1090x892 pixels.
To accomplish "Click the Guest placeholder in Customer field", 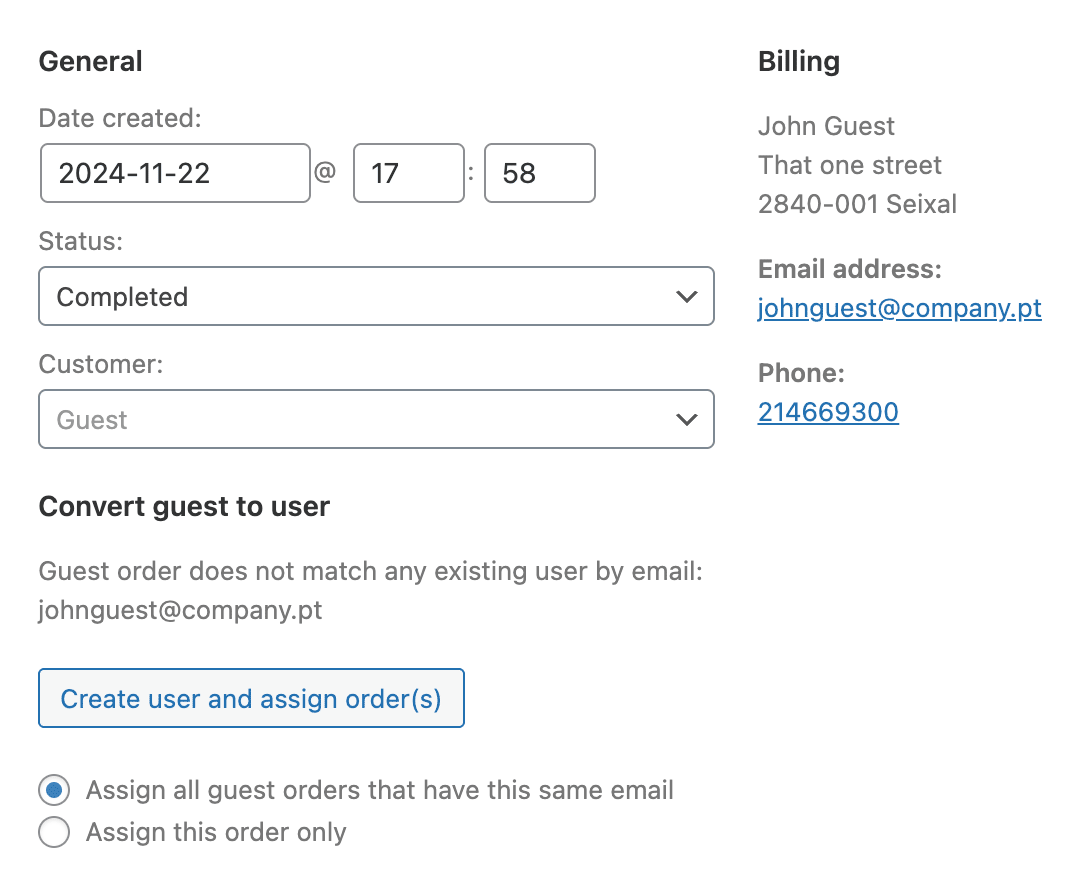I will tap(94, 419).
